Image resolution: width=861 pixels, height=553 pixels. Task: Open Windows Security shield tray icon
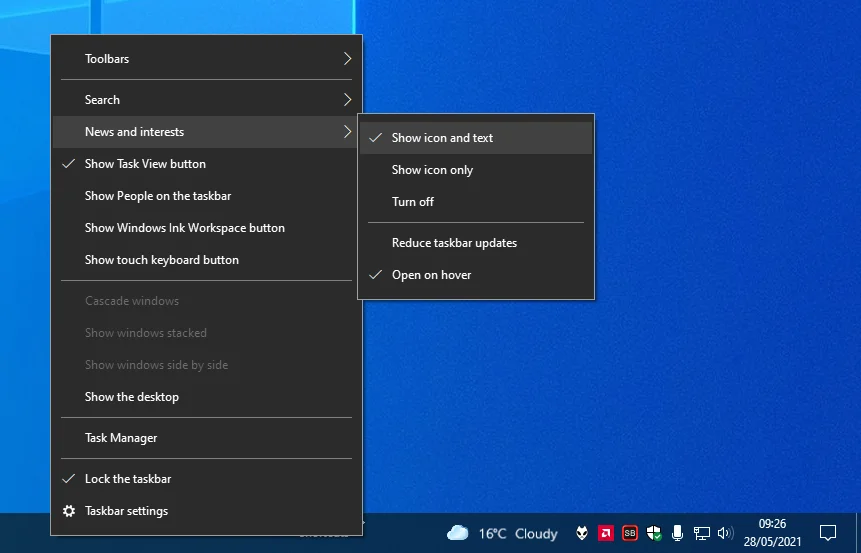tap(653, 533)
